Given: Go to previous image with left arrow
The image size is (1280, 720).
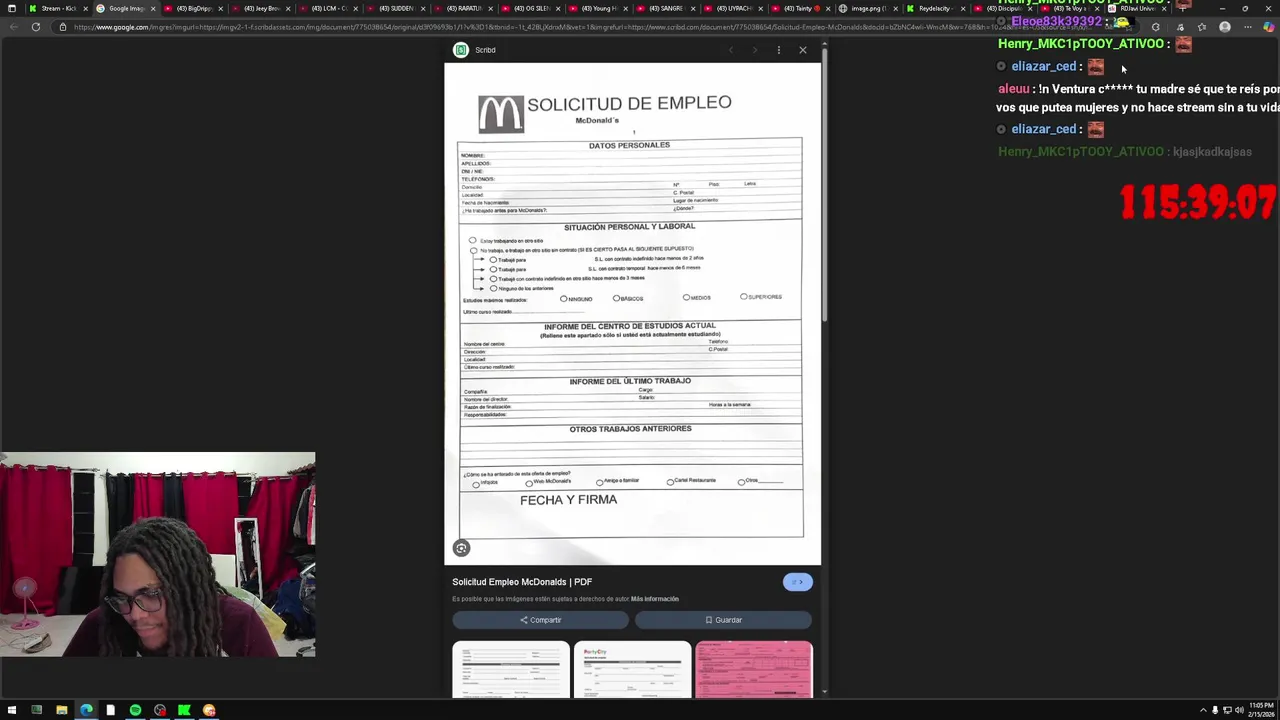Looking at the screenshot, I should click(731, 50).
